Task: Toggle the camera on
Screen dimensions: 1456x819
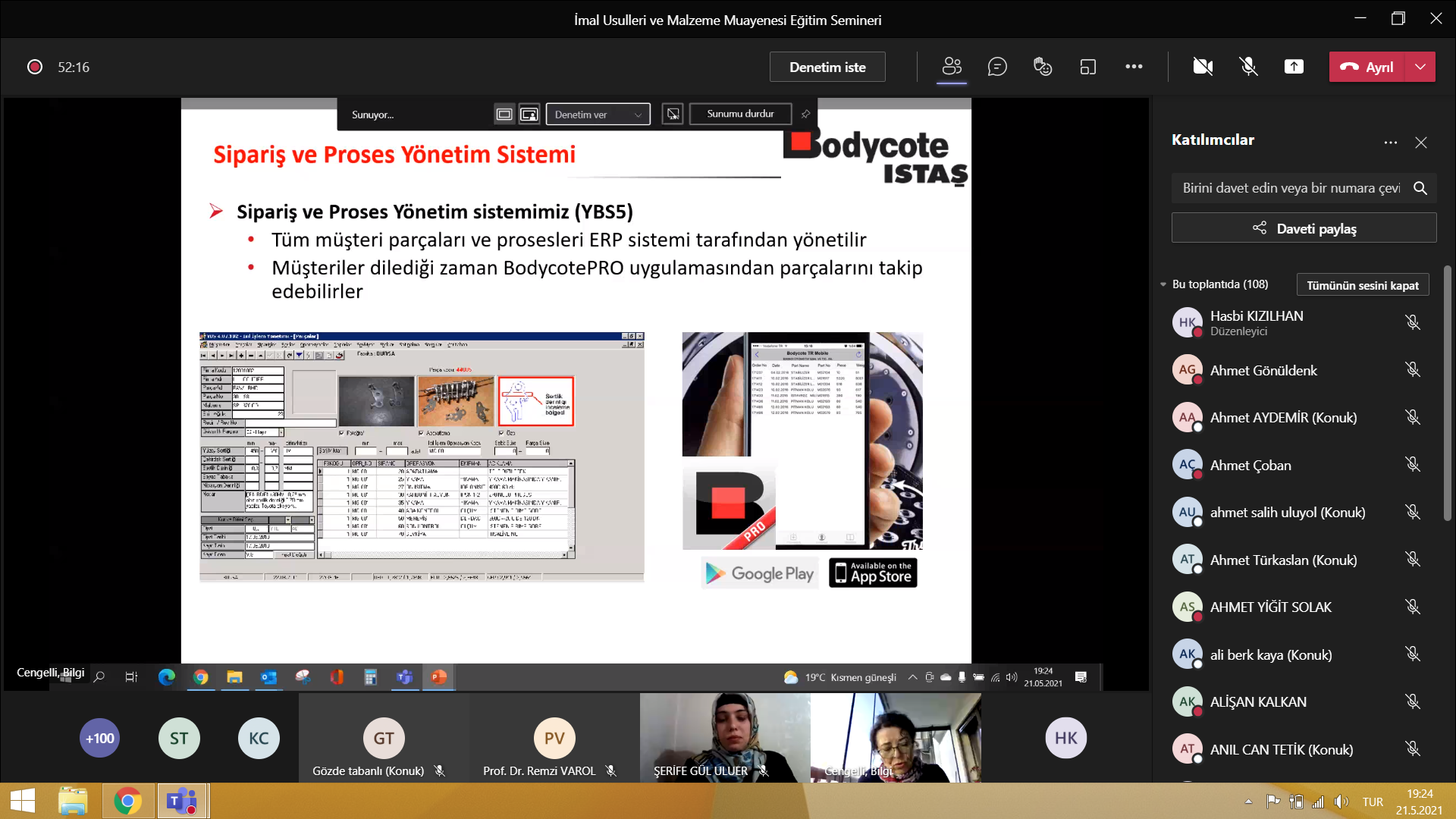Action: pyautogui.click(x=1203, y=67)
